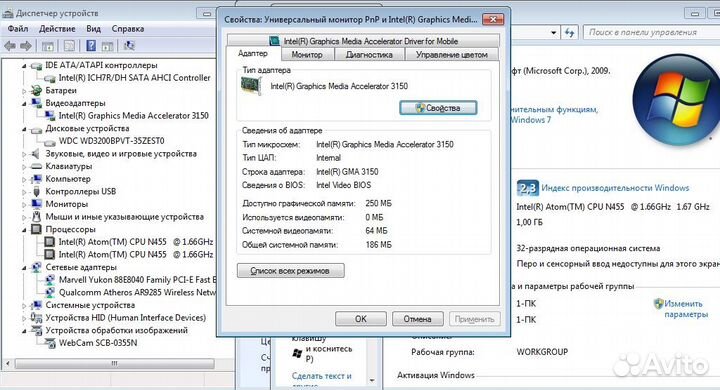Open the Файл menu
Image resolution: width=720 pixels, height=390 pixels.
[x=17, y=28]
